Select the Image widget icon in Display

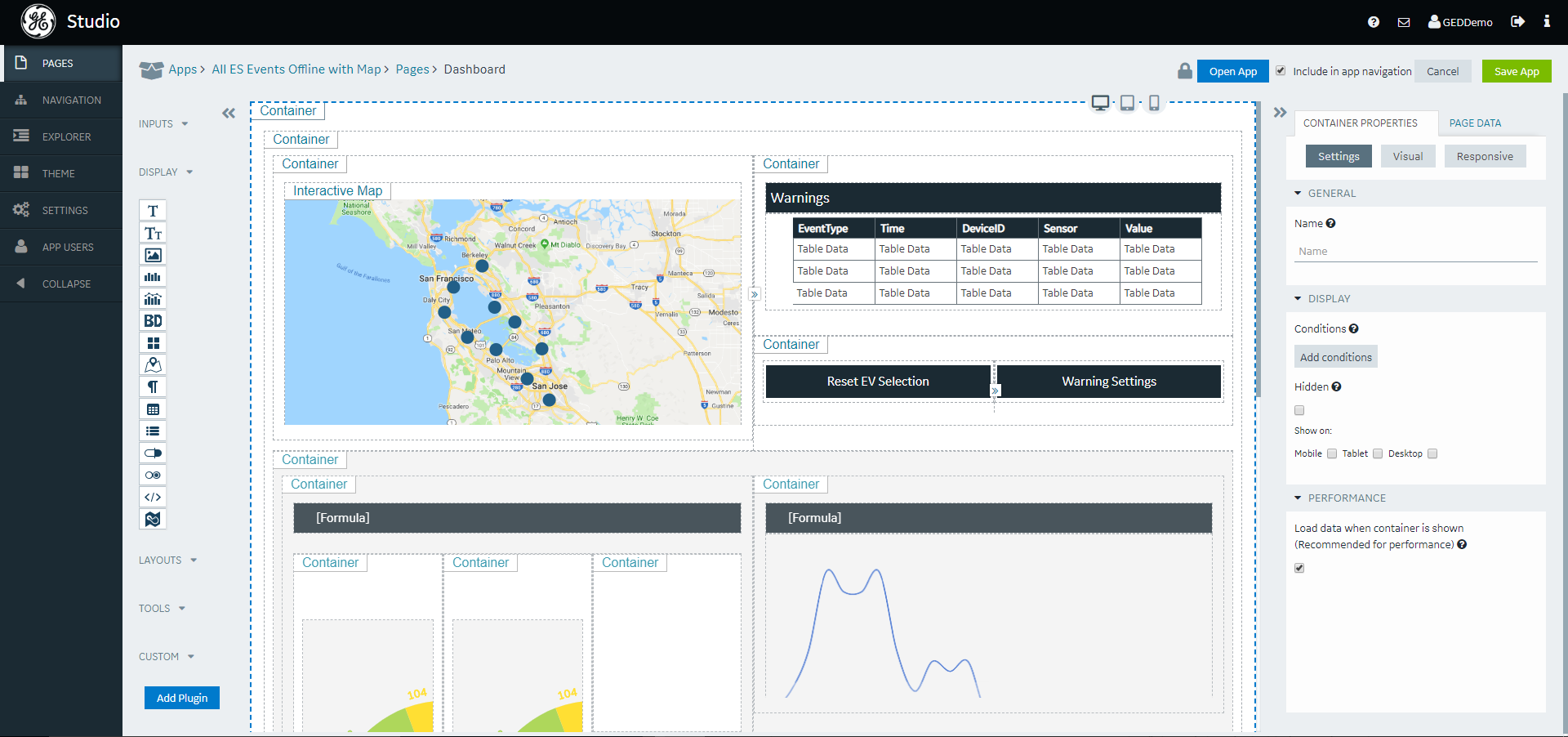[x=153, y=255]
